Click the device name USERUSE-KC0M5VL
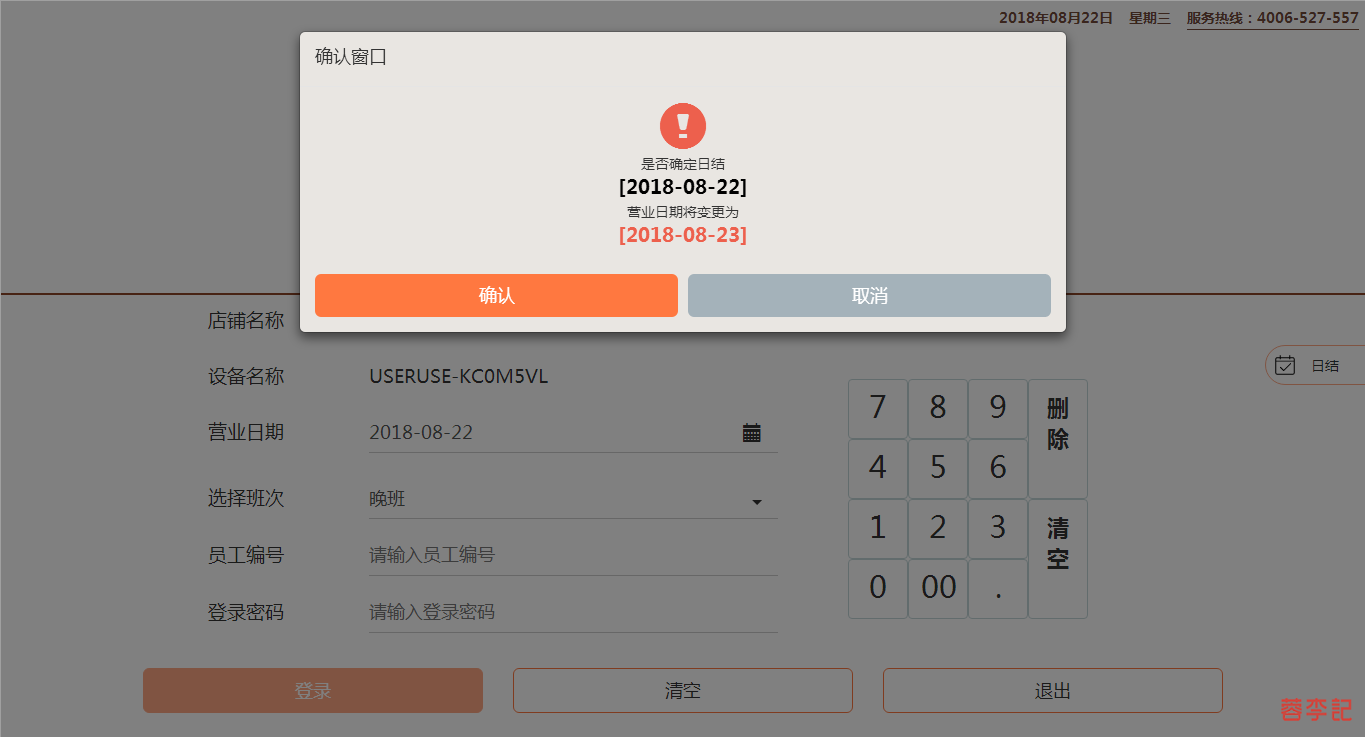 pos(459,377)
